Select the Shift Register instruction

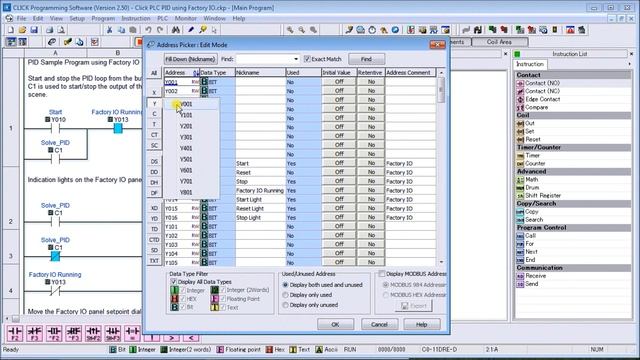543,196
